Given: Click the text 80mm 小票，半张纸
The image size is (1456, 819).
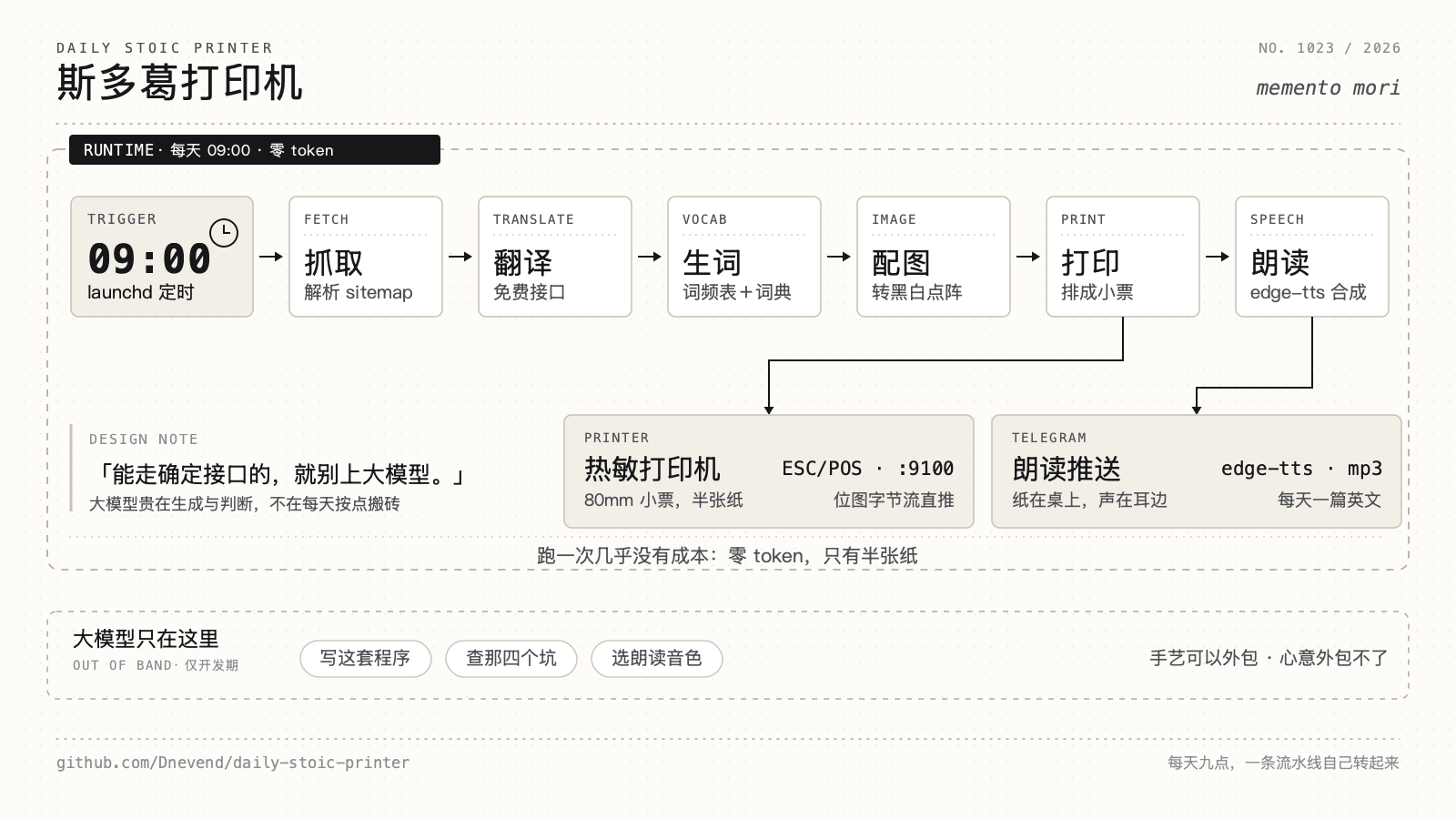Looking at the screenshot, I should [663, 500].
